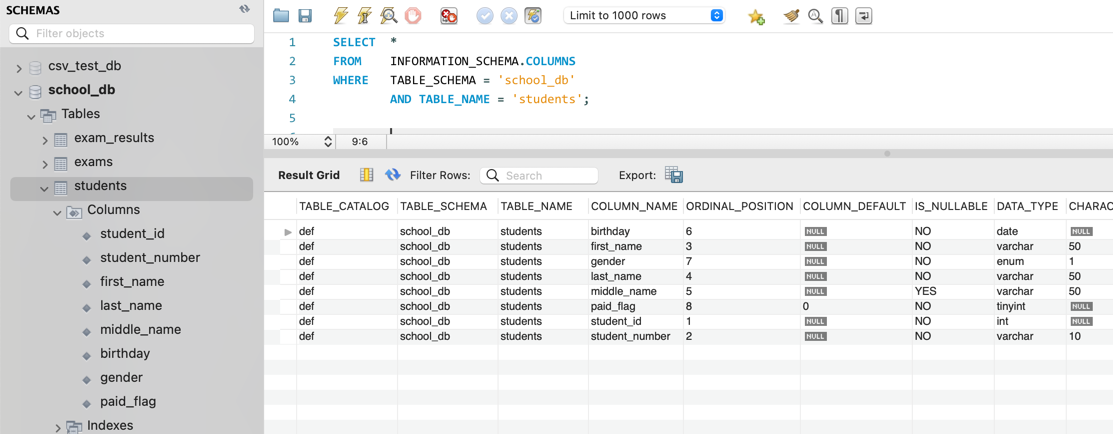This screenshot has height=434, width=1113.
Task: Toggle word wrap in the editor
Action: (x=864, y=16)
